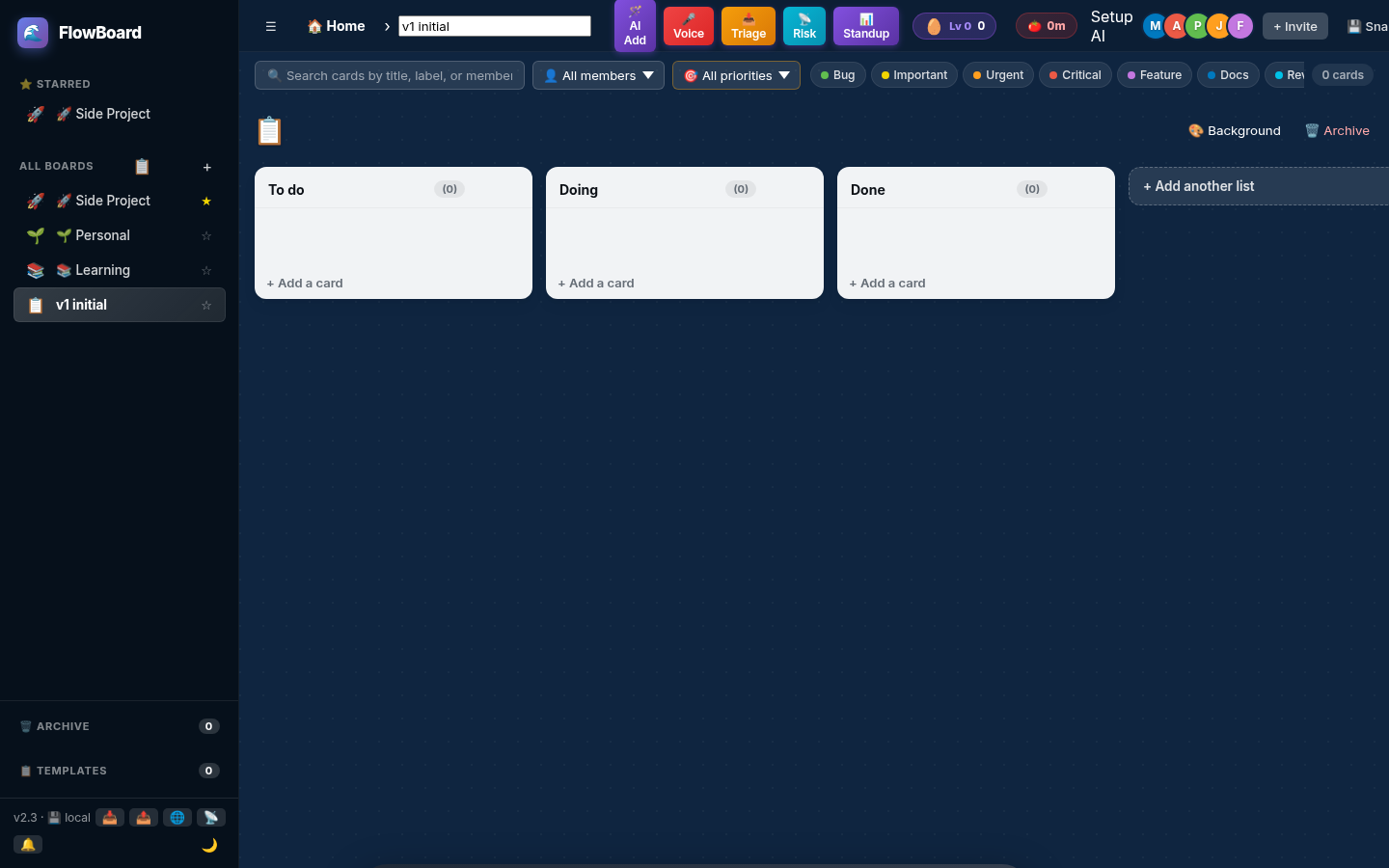Click member avatar M
Viewport: 1389px width, 868px height.
tap(1155, 26)
